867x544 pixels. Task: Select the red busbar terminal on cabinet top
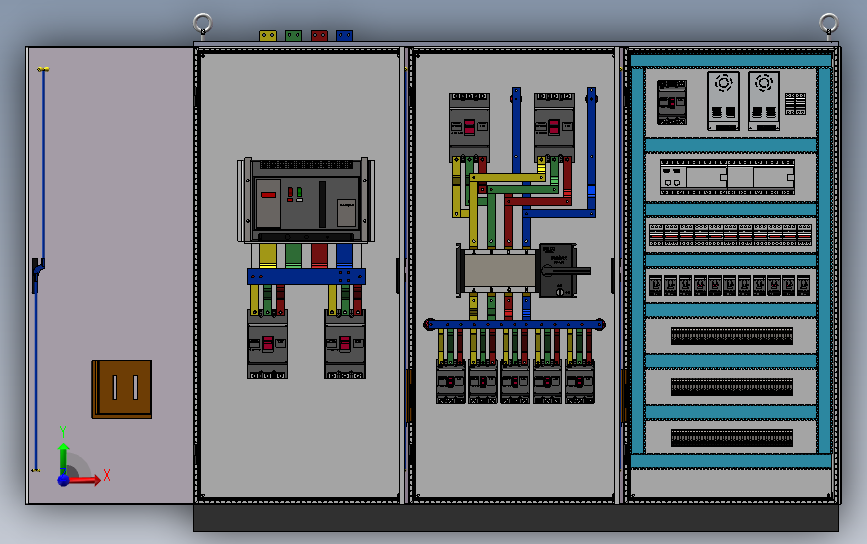coord(319,36)
